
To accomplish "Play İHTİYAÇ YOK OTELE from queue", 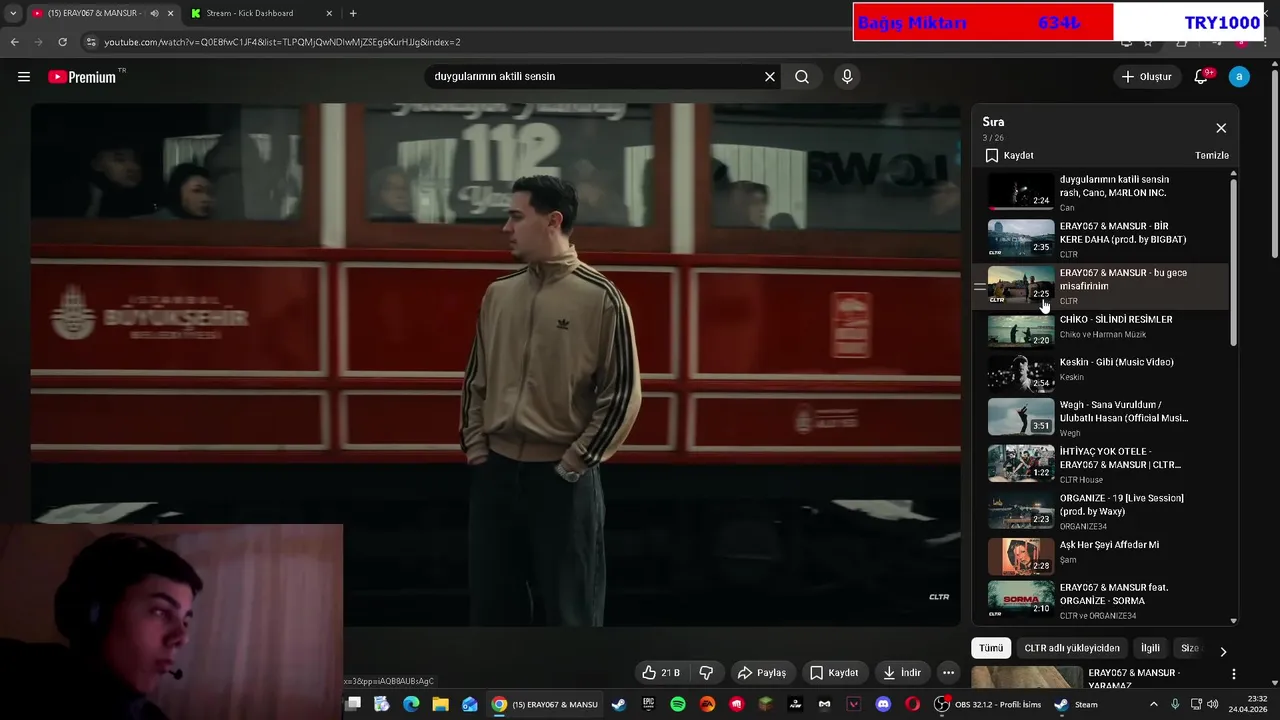I will click(1100, 464).
